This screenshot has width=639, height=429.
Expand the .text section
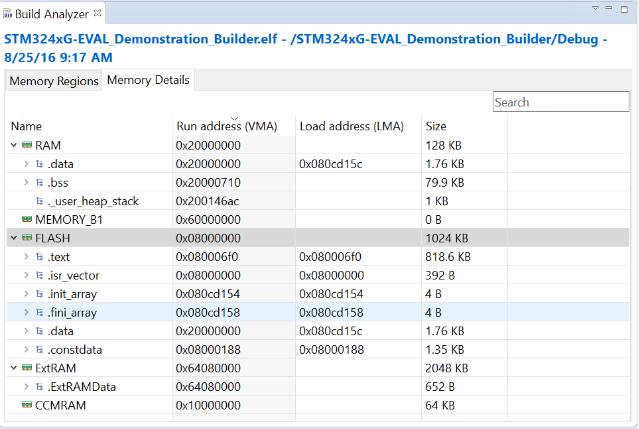pos(26,257)
